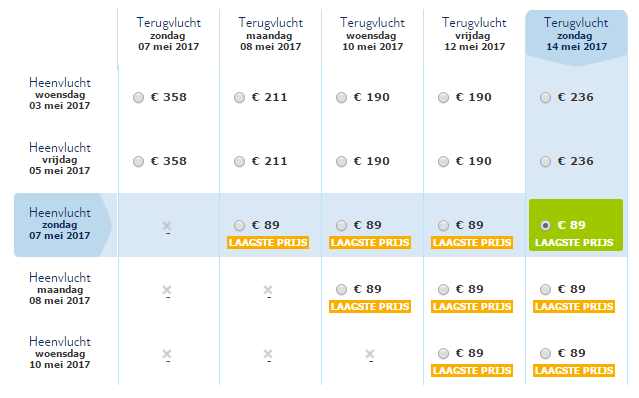Click selected green €89 fare radio button
This screenshot has width=639, height=398.
[545, 225]
